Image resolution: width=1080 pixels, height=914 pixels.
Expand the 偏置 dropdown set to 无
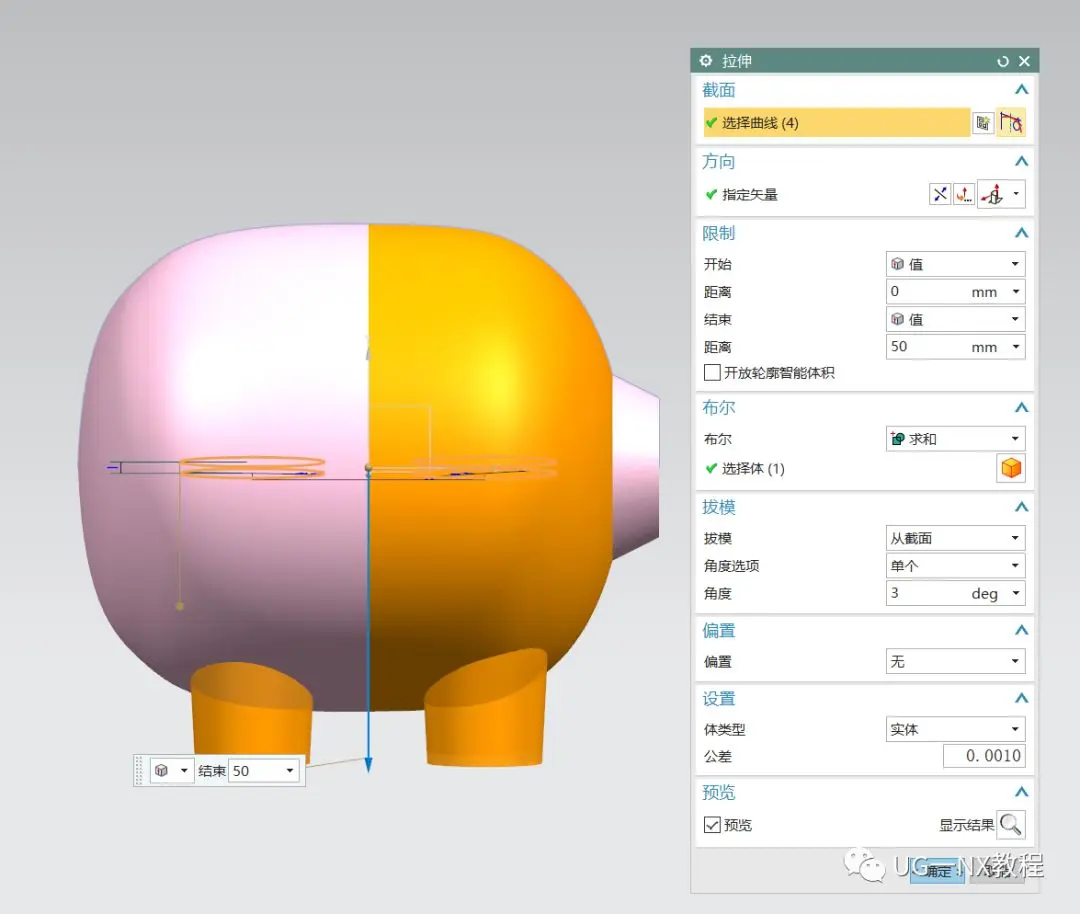[x=955, y=662]
